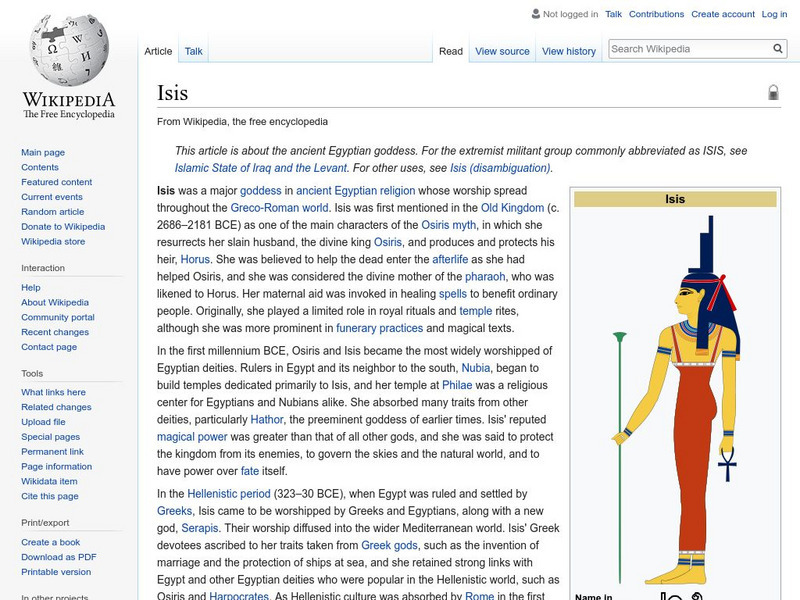This screenshot has width=800, height=600.
Task: Open Contact page
Action: tap(49, 346)
